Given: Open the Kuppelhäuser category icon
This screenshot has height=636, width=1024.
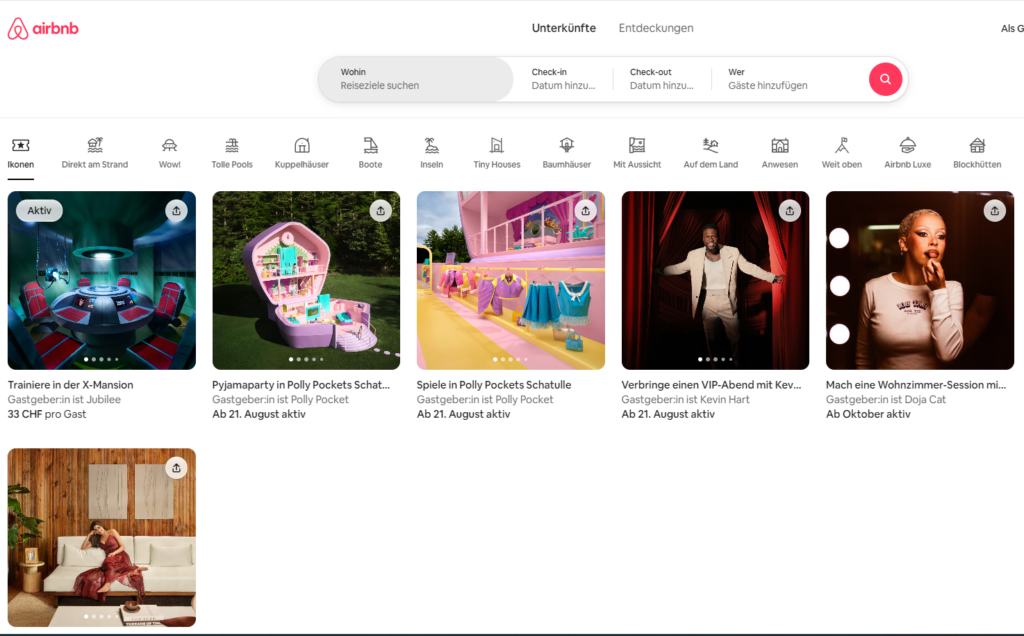Looking at the screenshot, I should 302,145.
